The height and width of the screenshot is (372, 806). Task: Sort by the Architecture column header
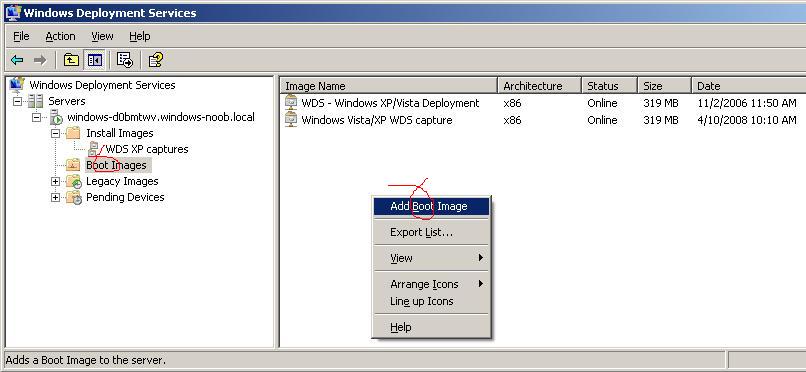pyautogui.click(x=539, y=86)
